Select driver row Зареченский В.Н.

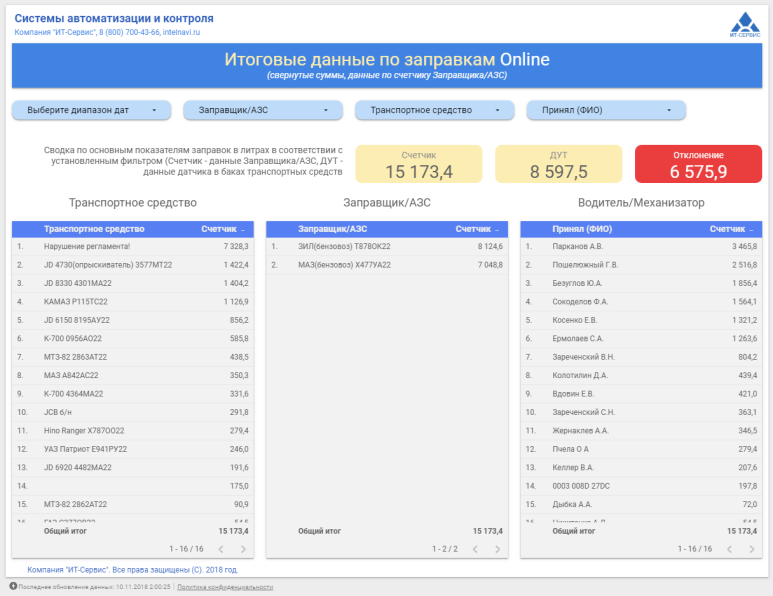click(641, 357)
